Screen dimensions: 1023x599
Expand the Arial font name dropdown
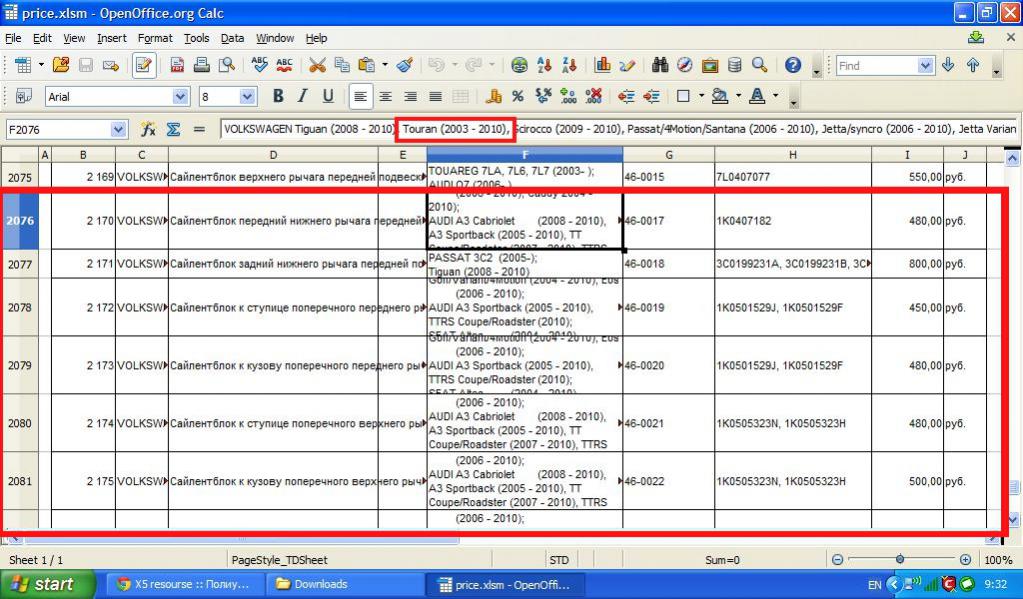(181, 97)
